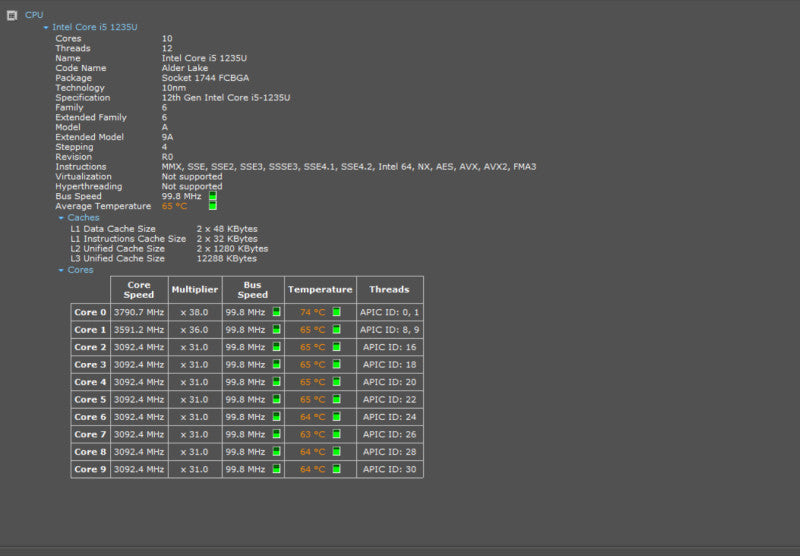This screenshot has width=800, height=556.
Task: Click the Extended Model 9A value
Action: [x=167, y=137]
